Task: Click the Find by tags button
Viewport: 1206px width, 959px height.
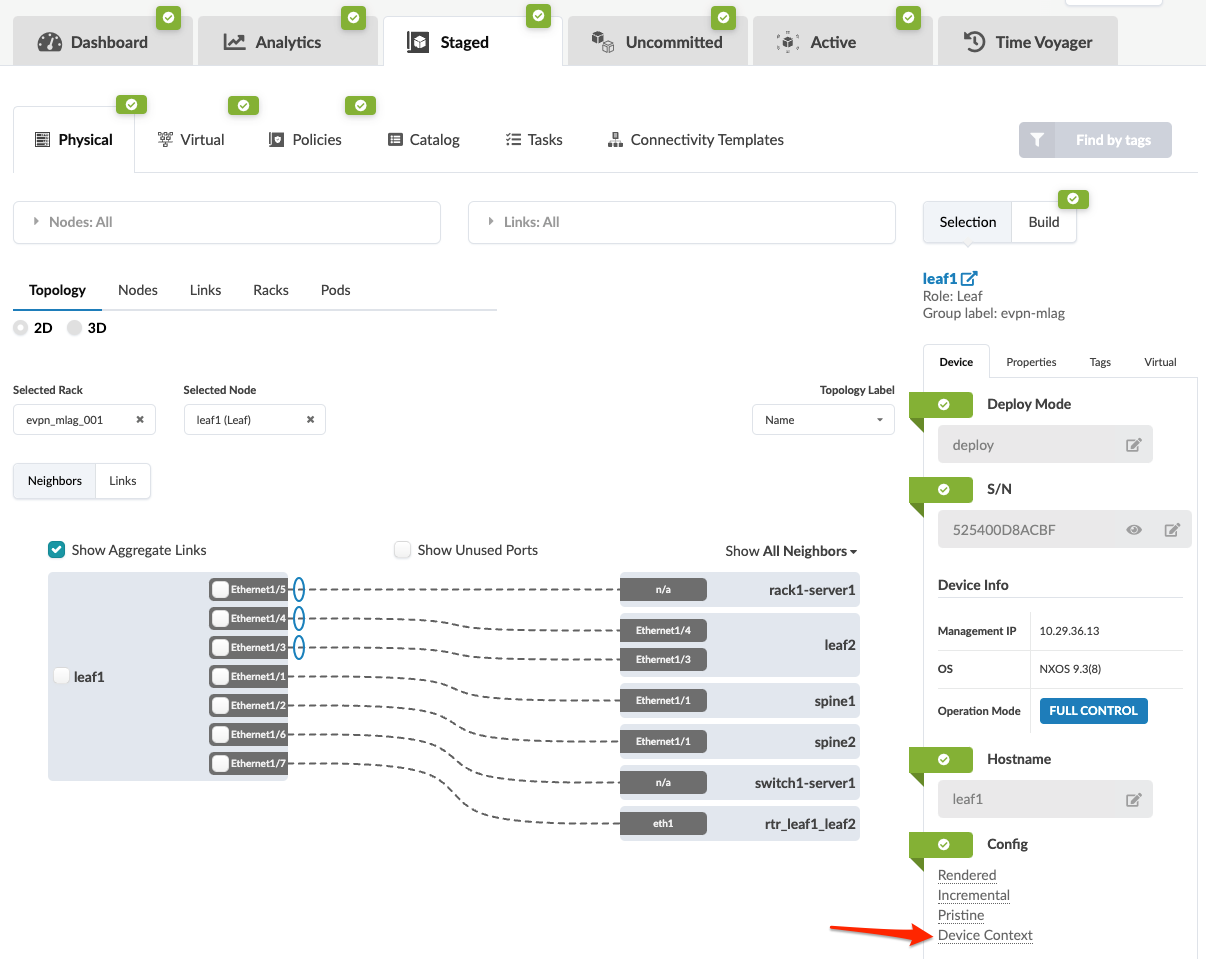Action: click(x=1095, y=140)
